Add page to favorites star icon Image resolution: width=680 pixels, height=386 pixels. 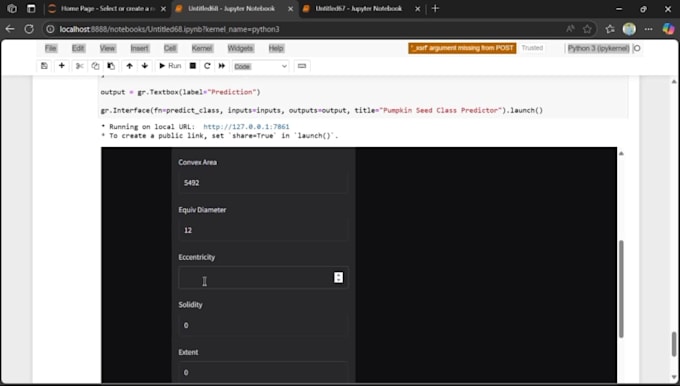click(587, 29)
